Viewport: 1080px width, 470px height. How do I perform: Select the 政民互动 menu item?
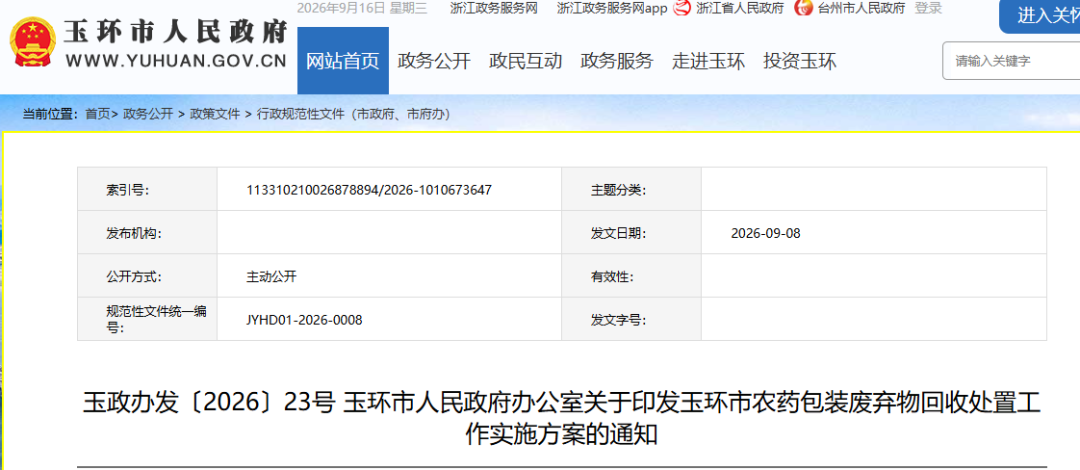(x=526, y=61)
